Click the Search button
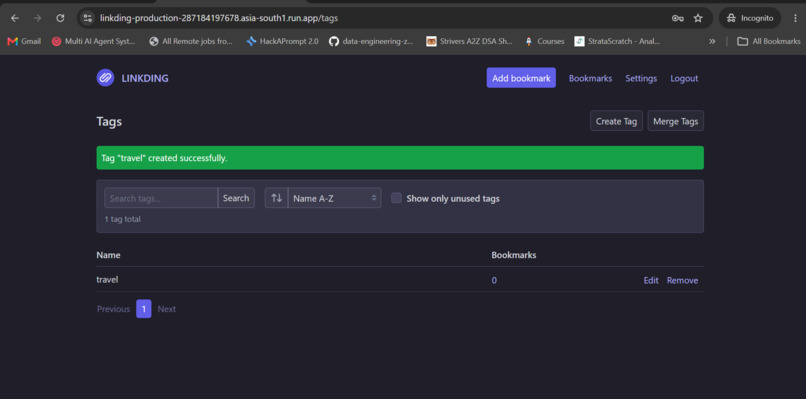 (x=236, y=198)
